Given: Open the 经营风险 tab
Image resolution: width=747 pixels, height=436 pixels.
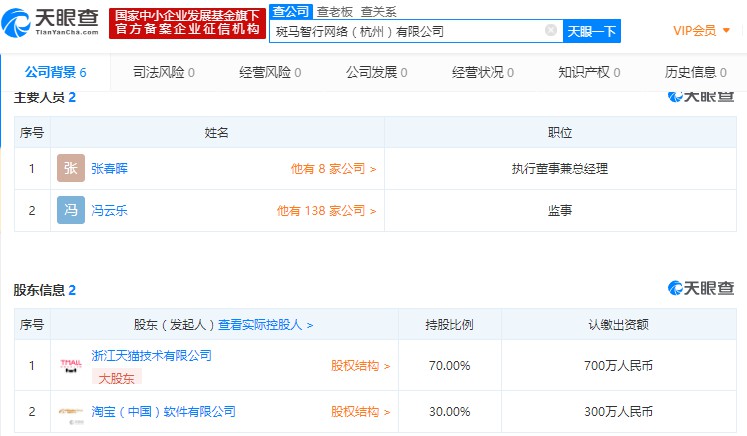Looking at the screenshot, I should (x=270, y=72).
